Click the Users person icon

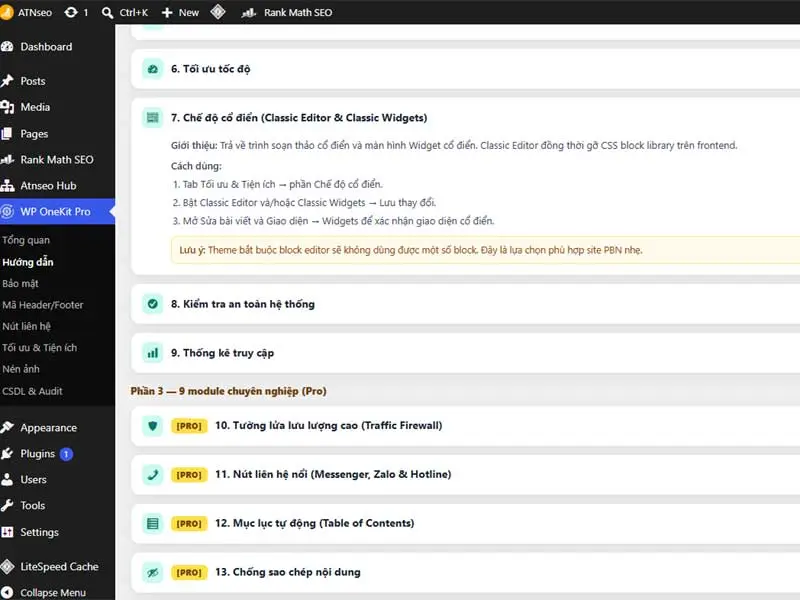pyautogui.click(x=7, y=480)
